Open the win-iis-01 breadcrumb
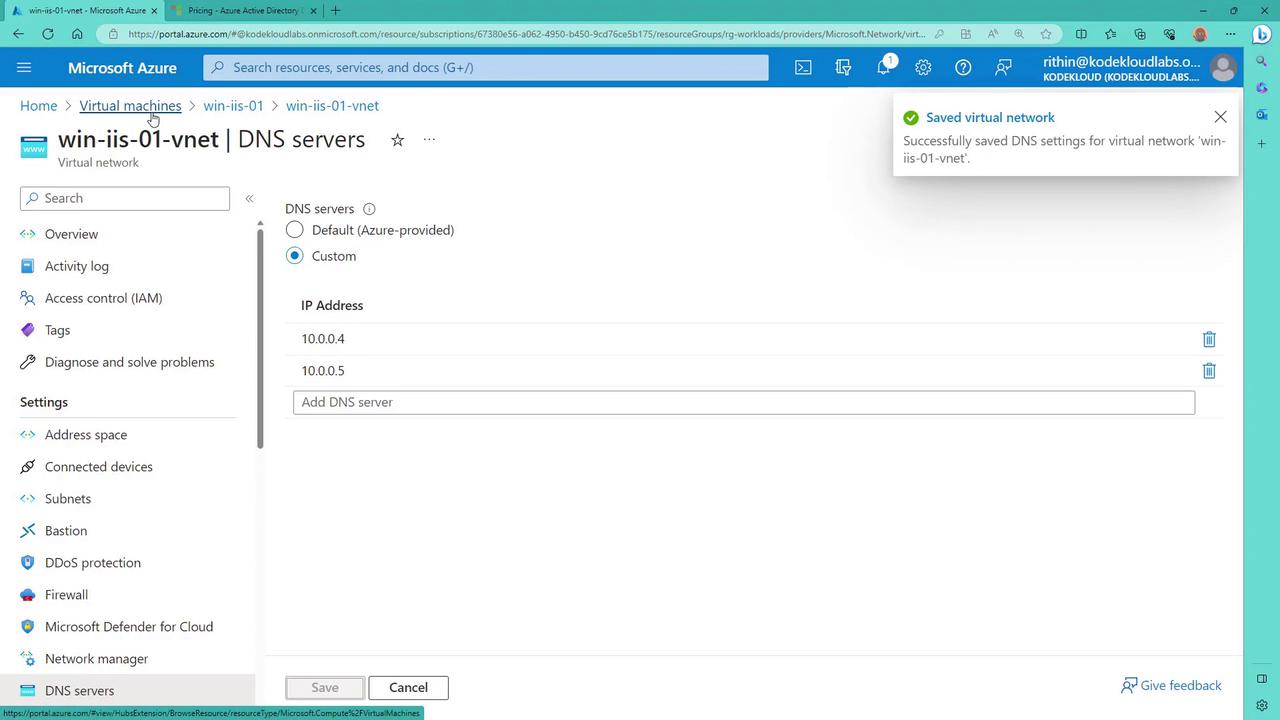Viewport: 1280px width, 720px height. 233,106
